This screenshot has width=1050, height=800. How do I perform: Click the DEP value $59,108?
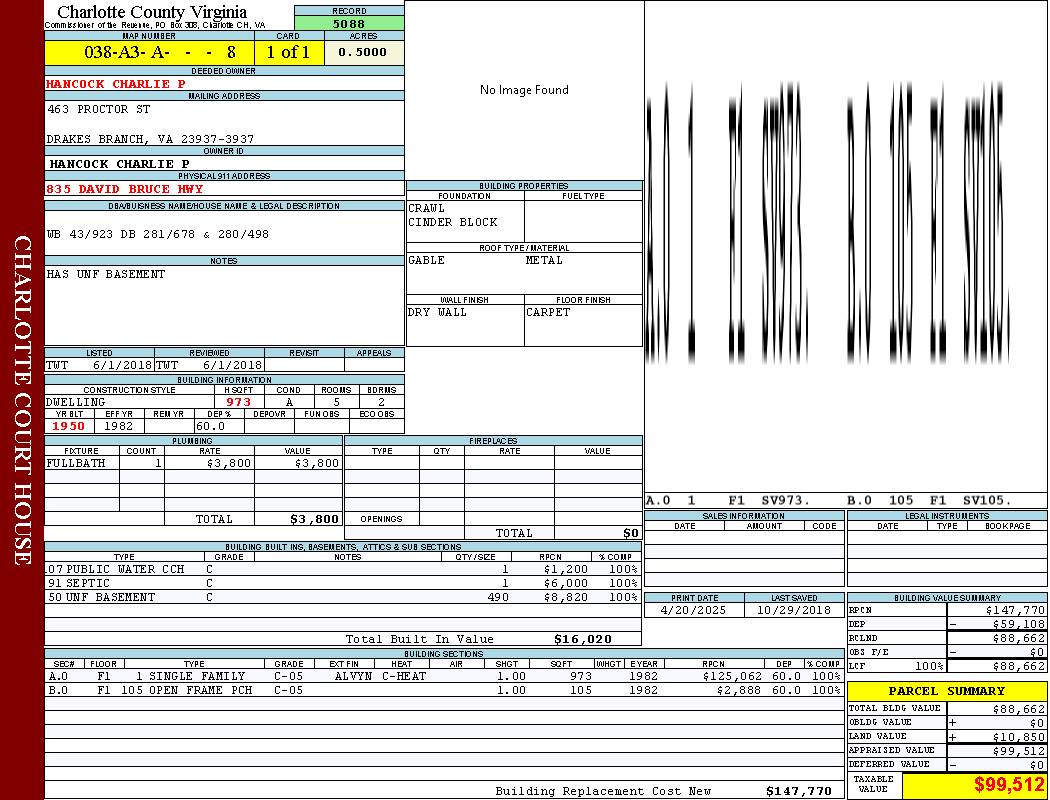[1018, 625]
